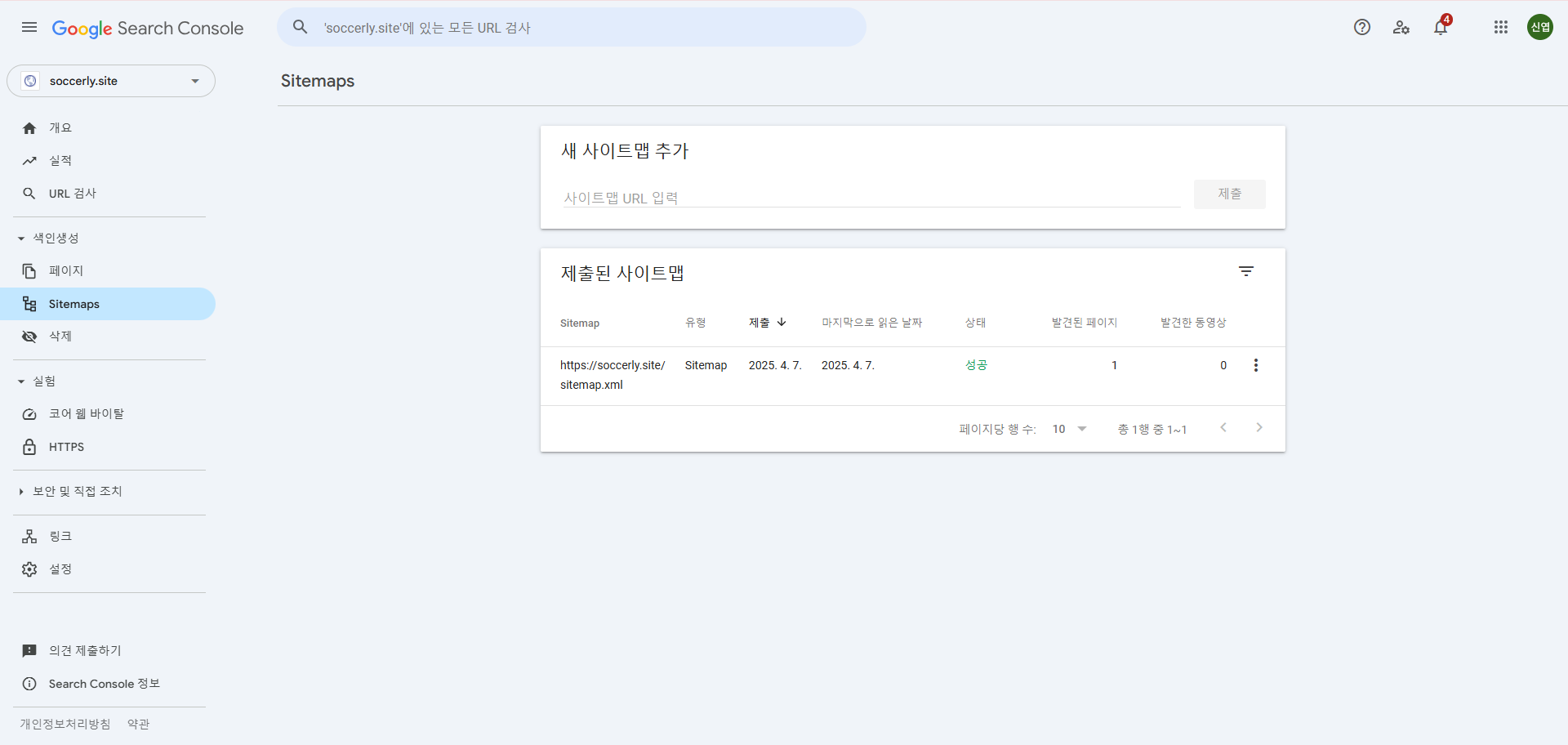
Task: Open 실적 performance report
Action: (108, 161)
